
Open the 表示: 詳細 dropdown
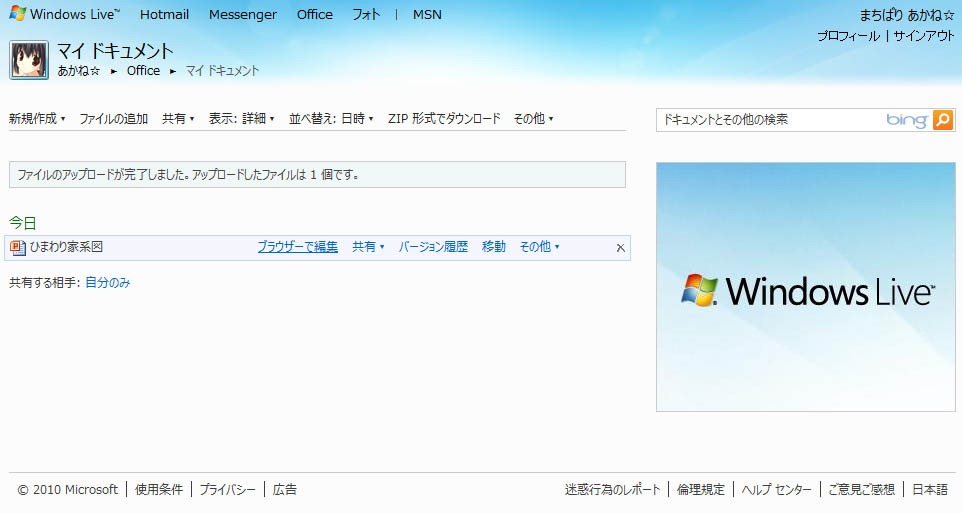coord(241,118)
